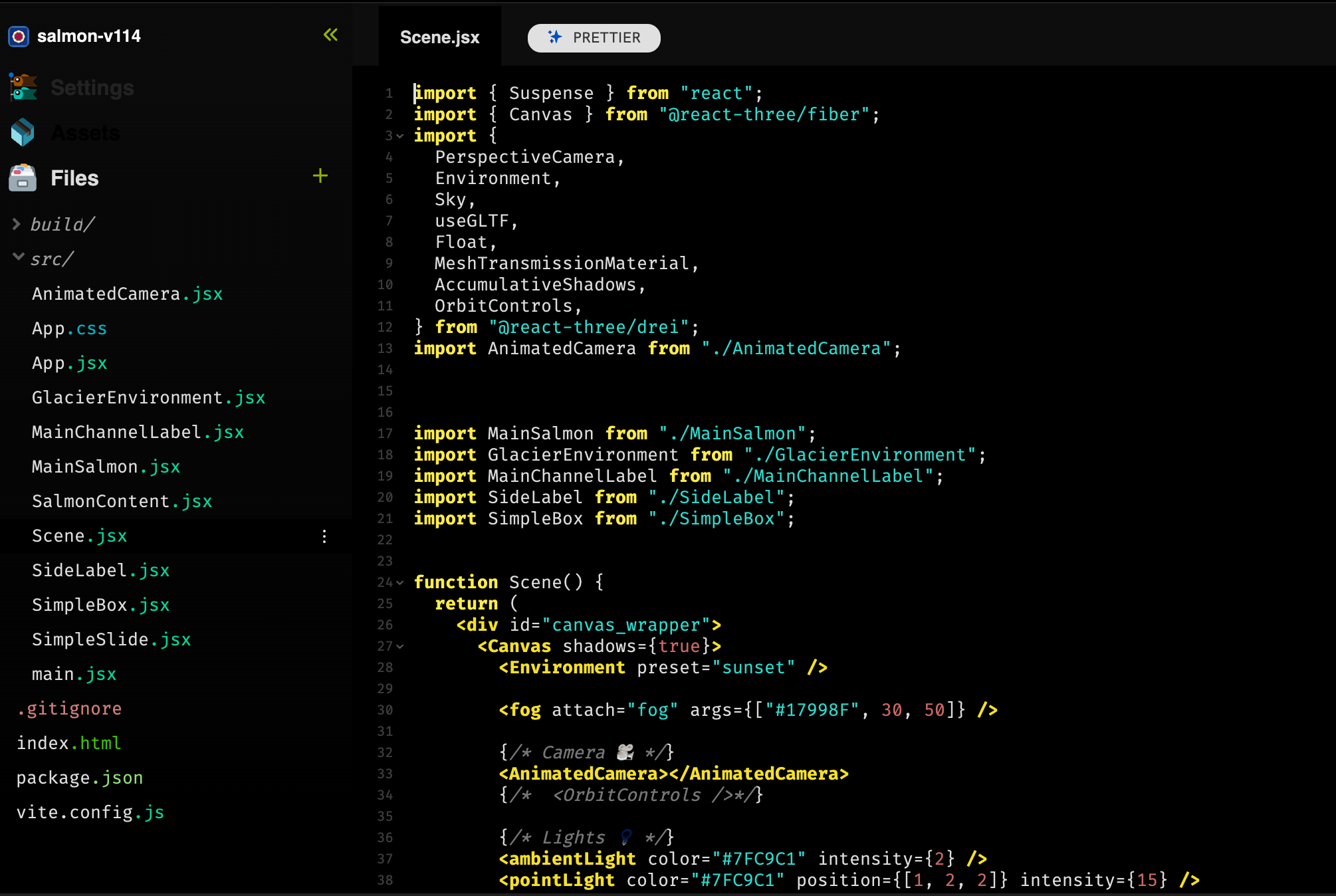Click line number 30 in gutter
This screenshot has height=896, width=1336.
point(385,710)
